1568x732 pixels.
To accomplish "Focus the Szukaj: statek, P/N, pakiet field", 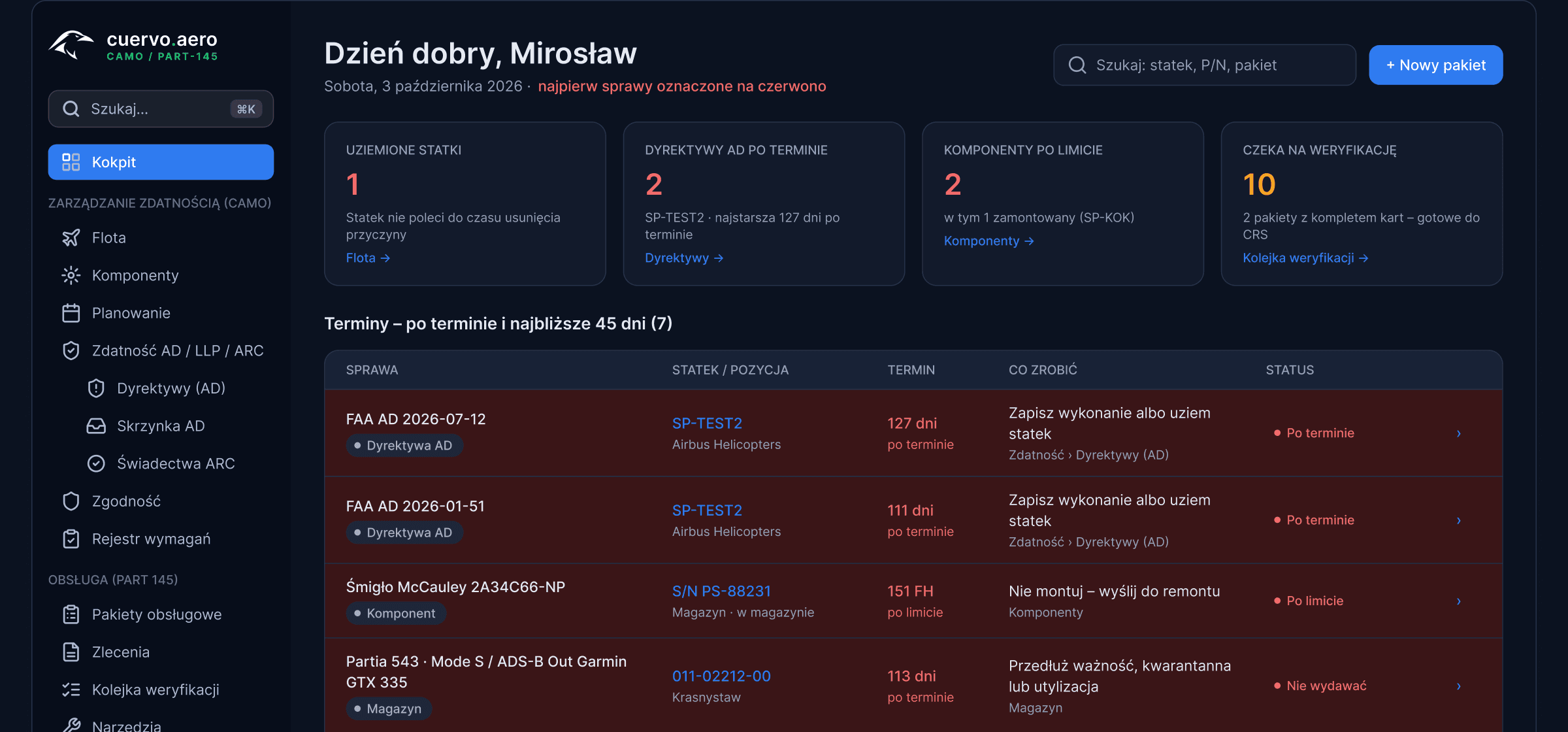I will point(1204,65).
